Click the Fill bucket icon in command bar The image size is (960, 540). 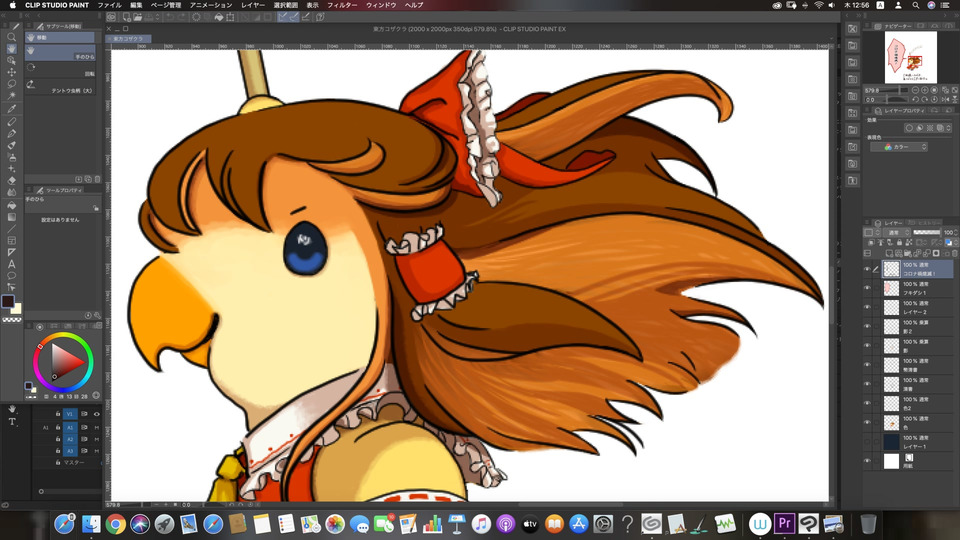pyautogui.click(x=219, y=17)
